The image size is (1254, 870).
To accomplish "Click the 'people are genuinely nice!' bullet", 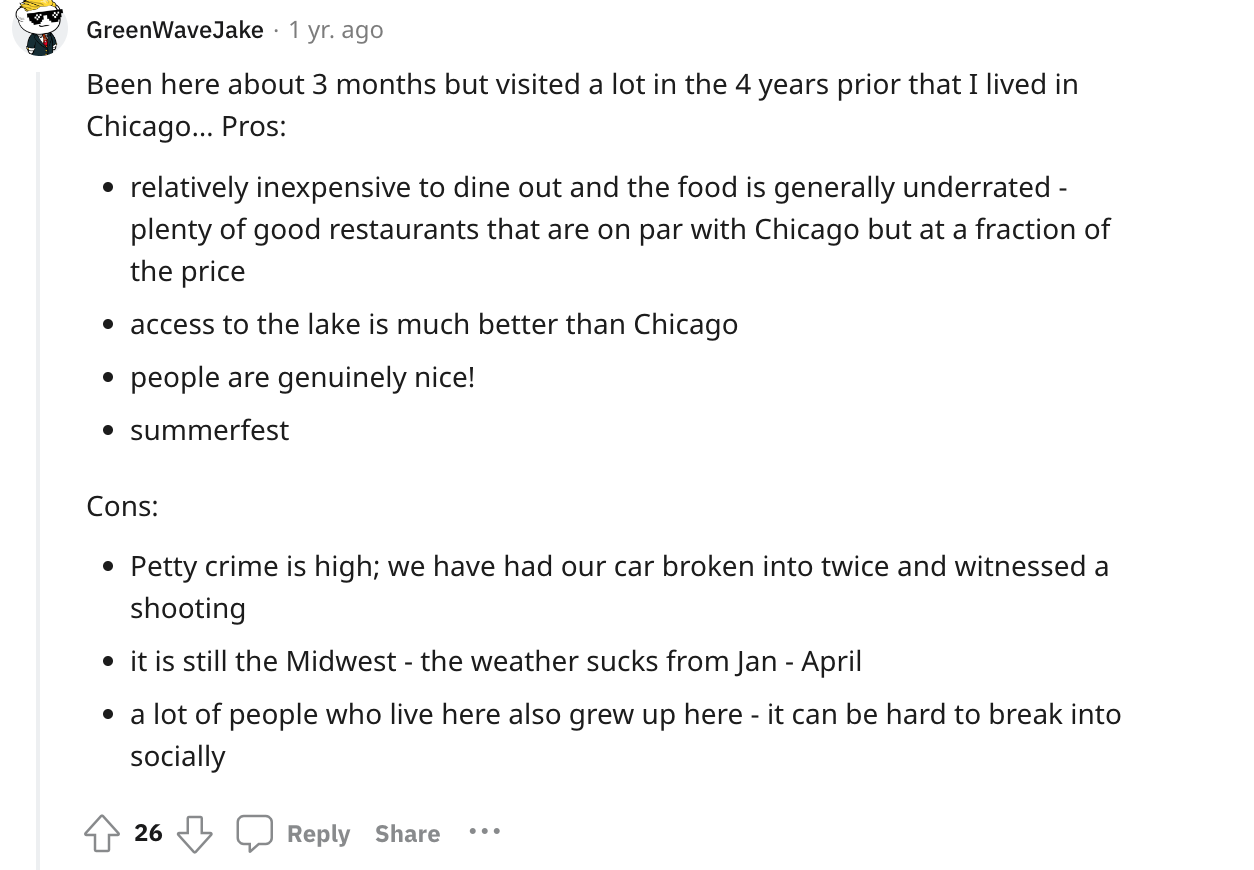I will click(302, 377).
